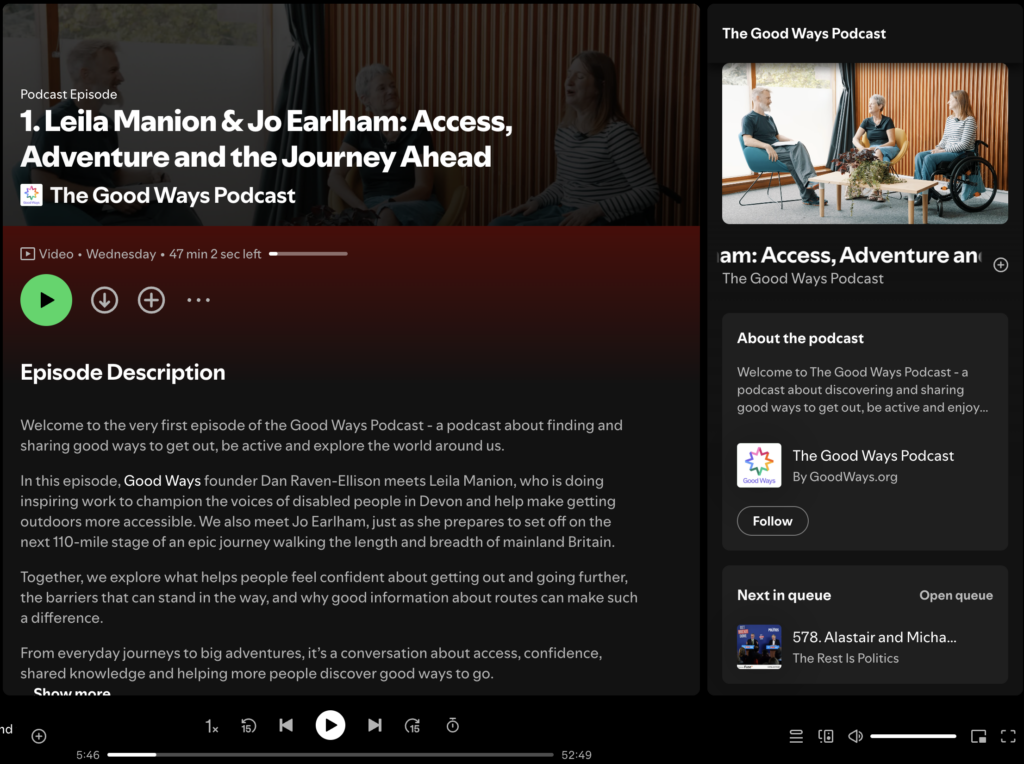Viewport: 1024px width, 764px height.
Task: Click the episode progress bar next to 47 min left
Action: [x=308, y=253]
